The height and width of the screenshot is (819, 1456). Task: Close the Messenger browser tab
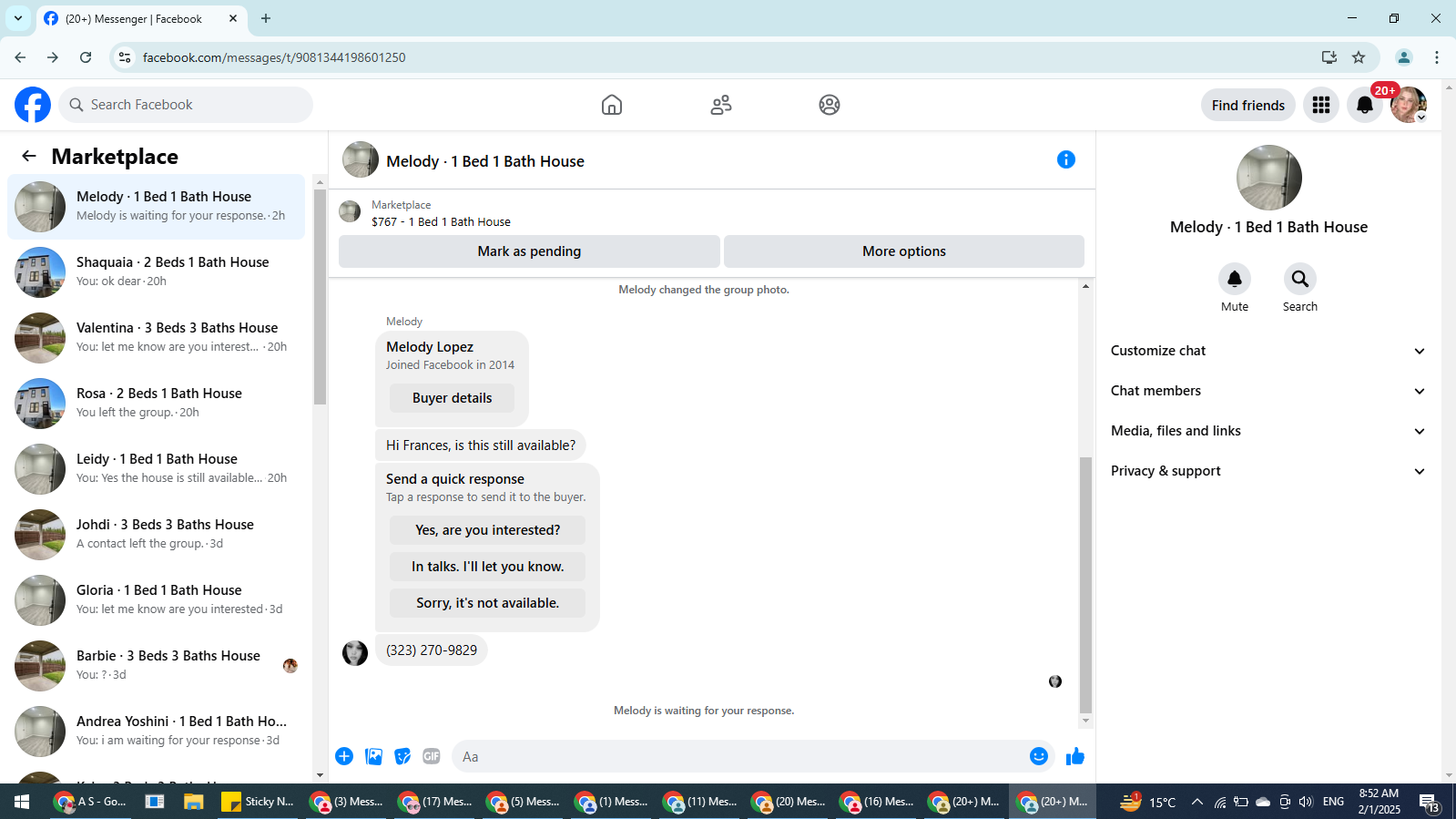click(x=233, y=18)
